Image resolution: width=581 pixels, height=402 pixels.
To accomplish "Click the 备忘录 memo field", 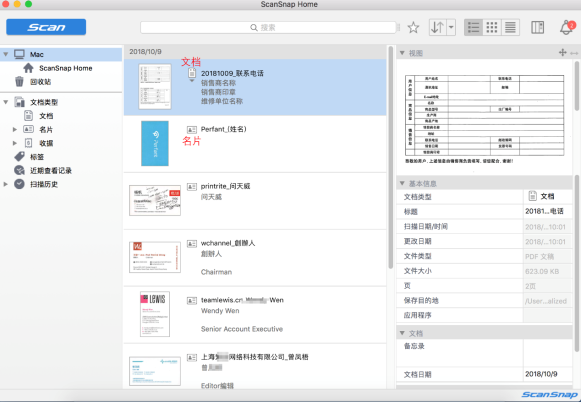I will click(x=547, y=353).
